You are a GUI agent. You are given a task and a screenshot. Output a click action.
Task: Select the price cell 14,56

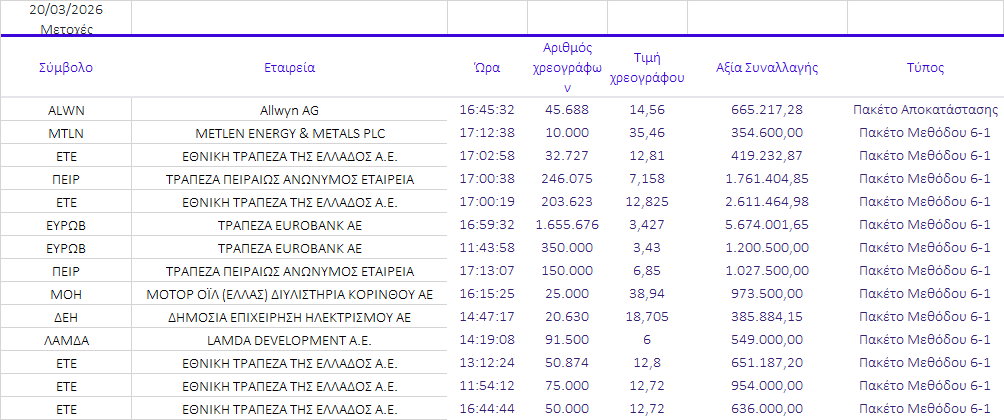[x=647, y=109]
